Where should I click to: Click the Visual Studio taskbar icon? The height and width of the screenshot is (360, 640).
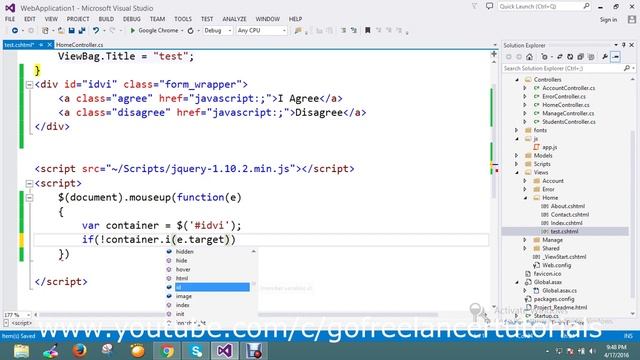(225, 351)
